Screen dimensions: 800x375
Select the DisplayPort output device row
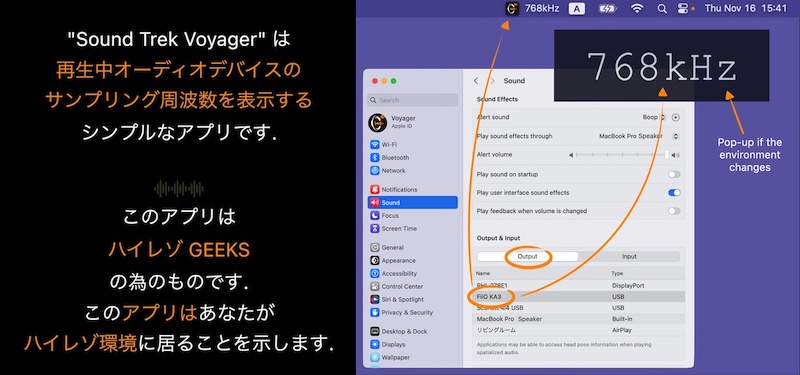579,286
